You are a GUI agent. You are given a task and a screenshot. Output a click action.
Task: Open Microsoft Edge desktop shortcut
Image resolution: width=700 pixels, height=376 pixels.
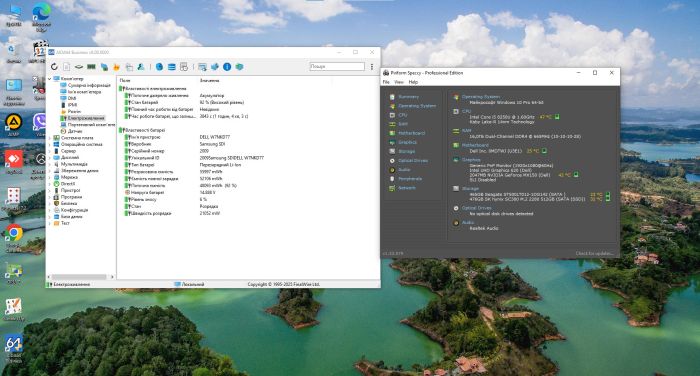pyautogui.click(x=41, y=17)
